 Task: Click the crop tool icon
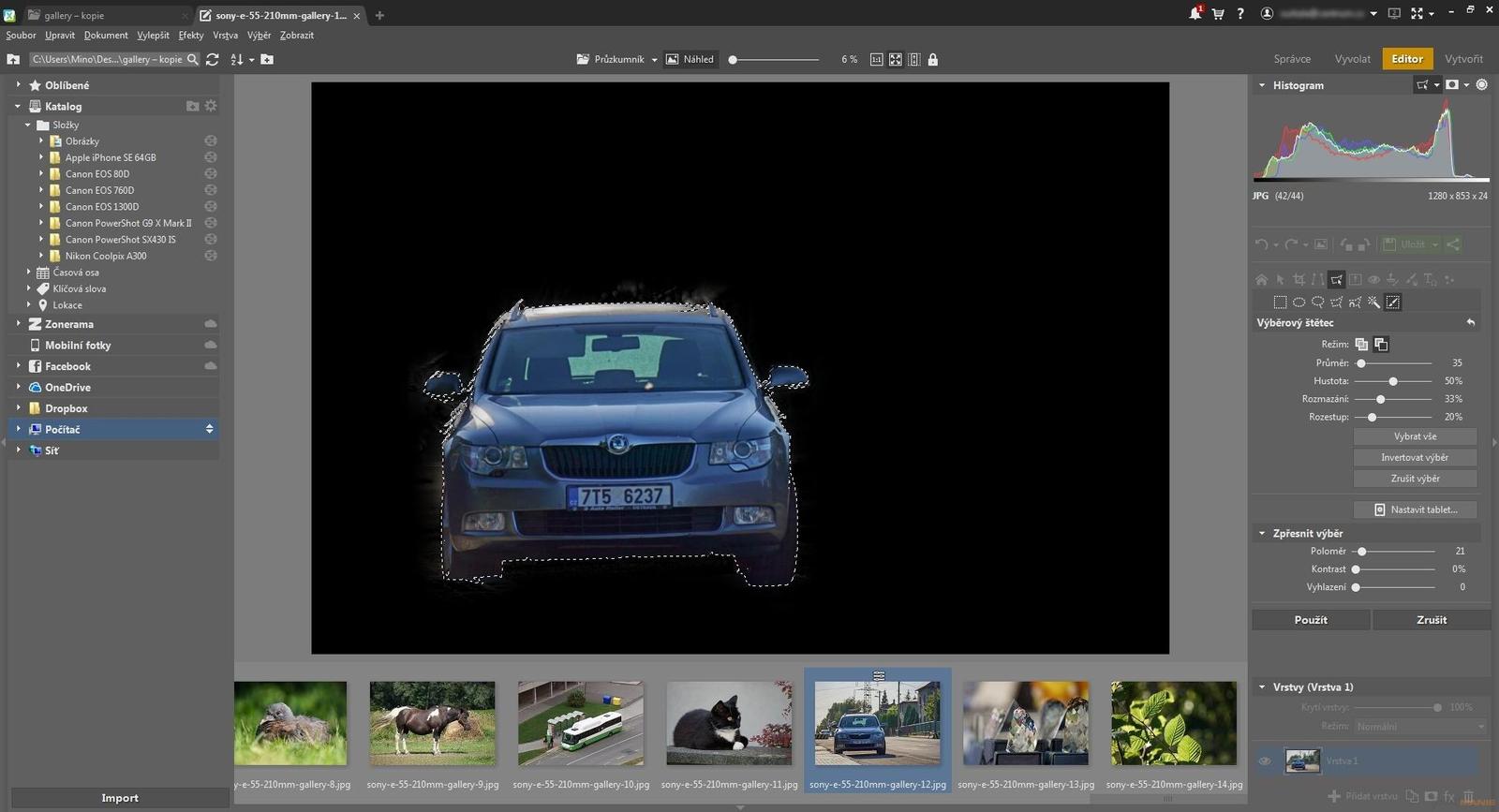click(x=1299, y=279)
